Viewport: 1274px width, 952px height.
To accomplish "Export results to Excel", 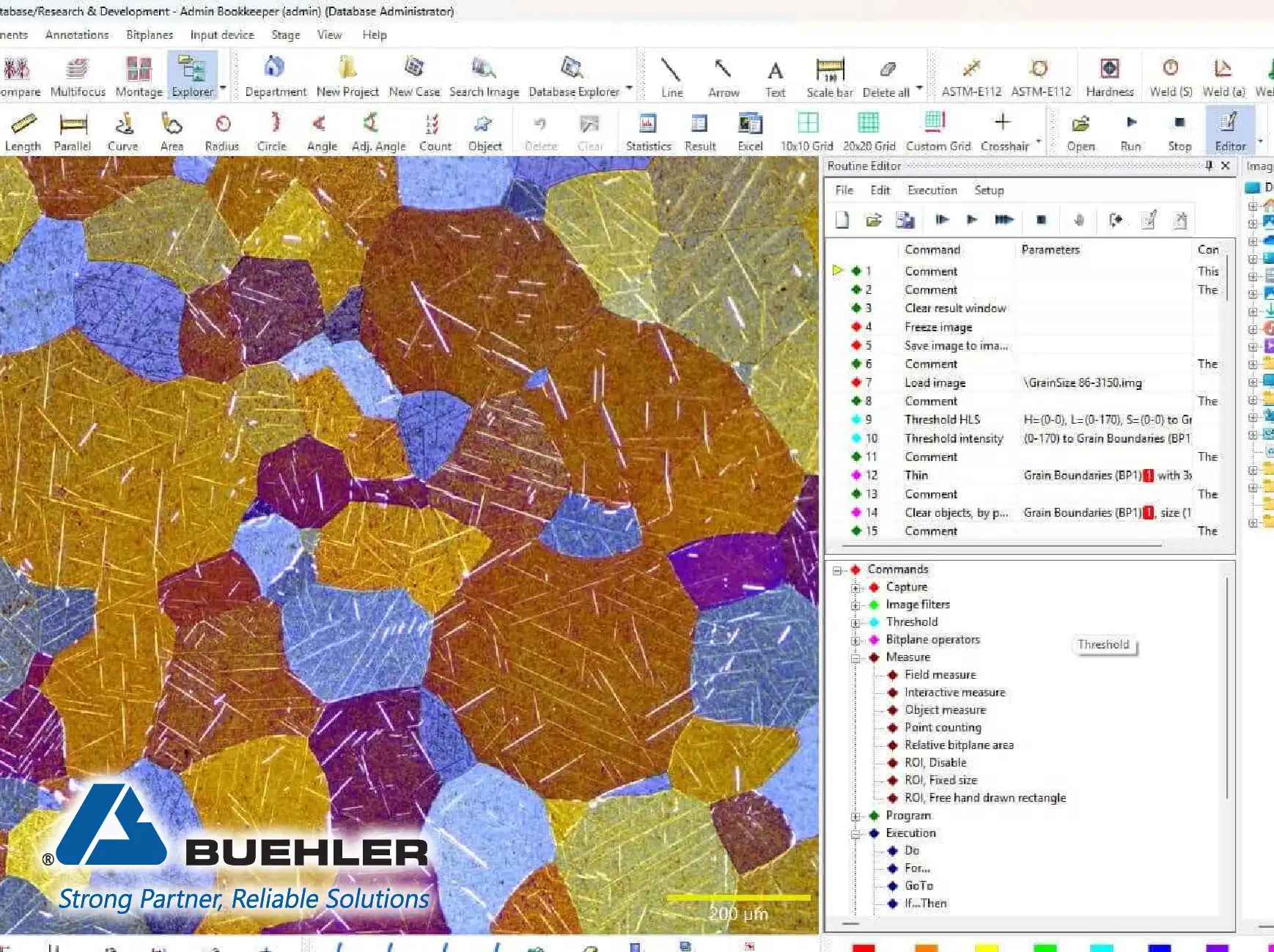I will (x=749, y=130).
